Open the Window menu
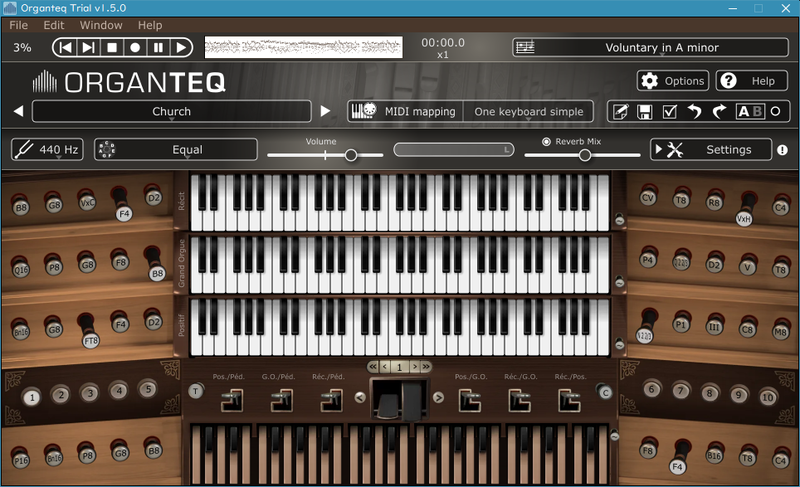The width and height of the screenshot is (800, 487). pos(101,25)
